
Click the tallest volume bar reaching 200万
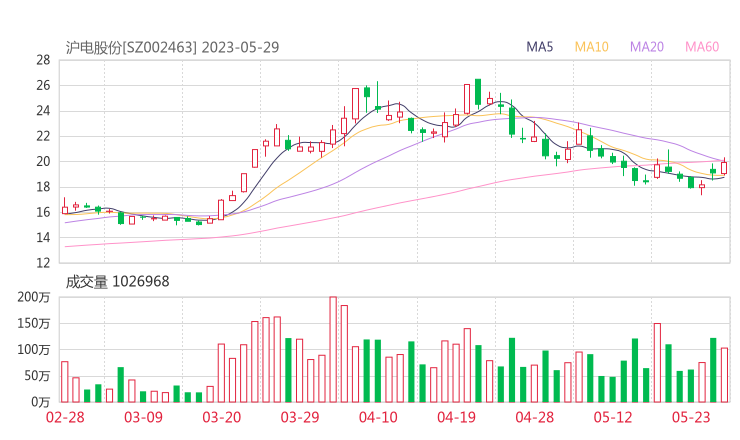[333, 350]
